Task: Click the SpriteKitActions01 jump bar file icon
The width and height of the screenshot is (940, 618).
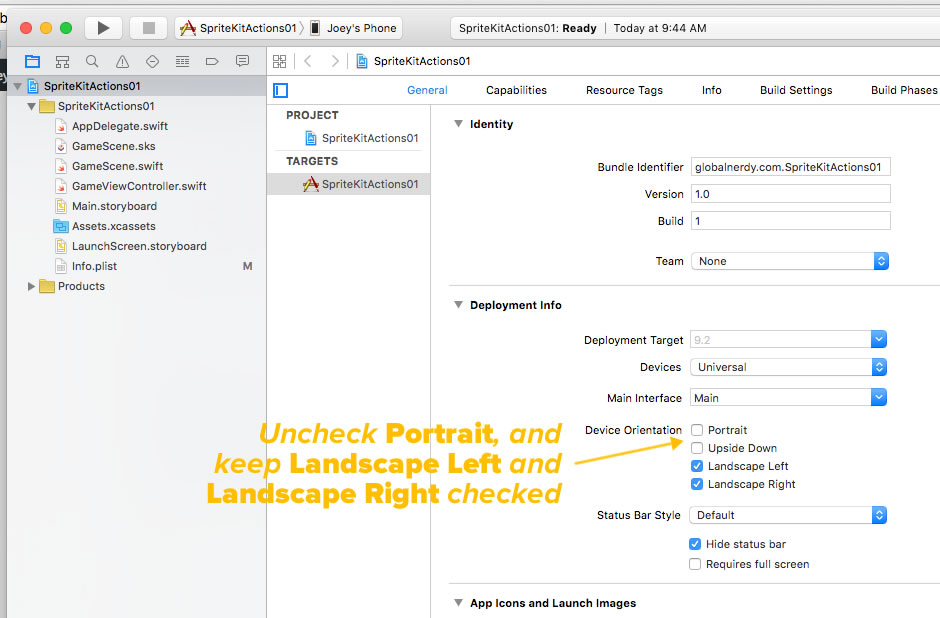Action: (362, 61)
